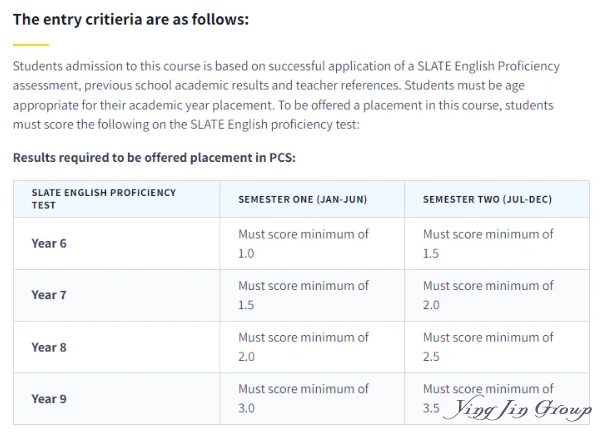Click the Ying Jin Group watermark
602x440 pixels.
(x=517, y=409)
